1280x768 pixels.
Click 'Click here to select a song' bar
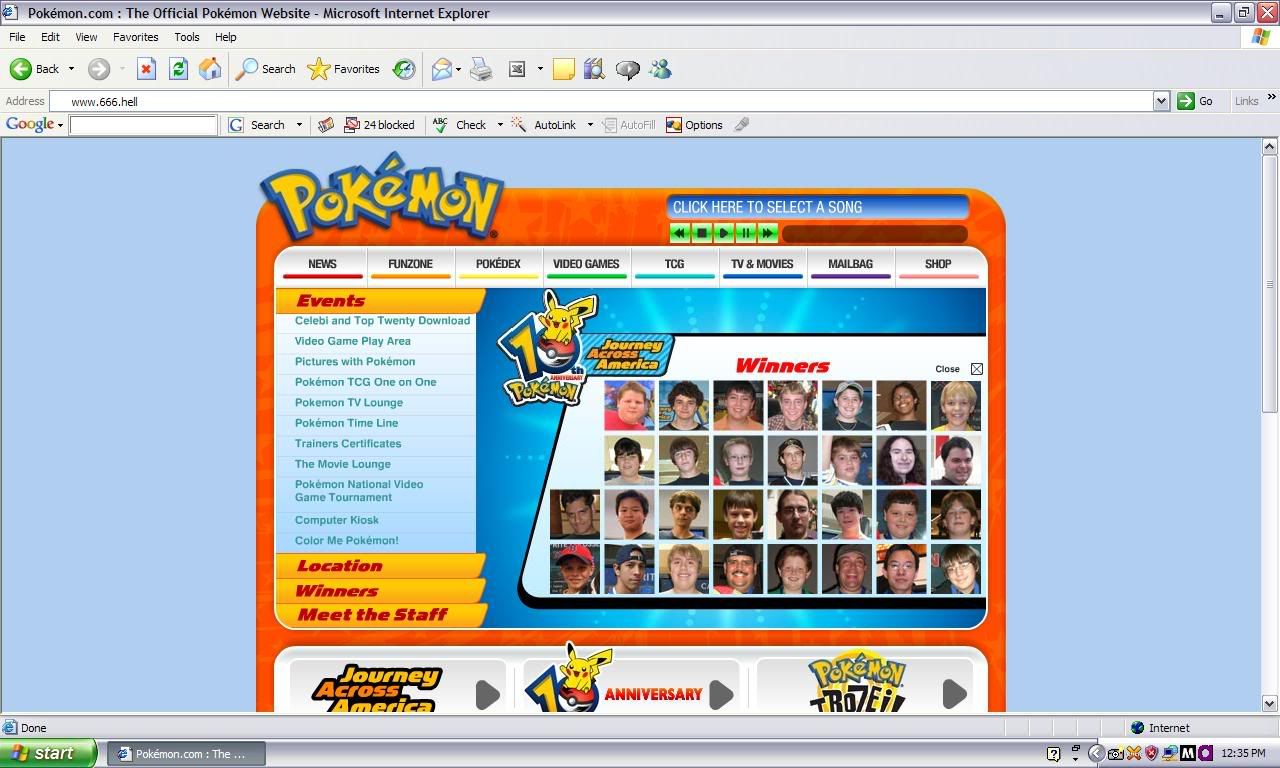818,207
